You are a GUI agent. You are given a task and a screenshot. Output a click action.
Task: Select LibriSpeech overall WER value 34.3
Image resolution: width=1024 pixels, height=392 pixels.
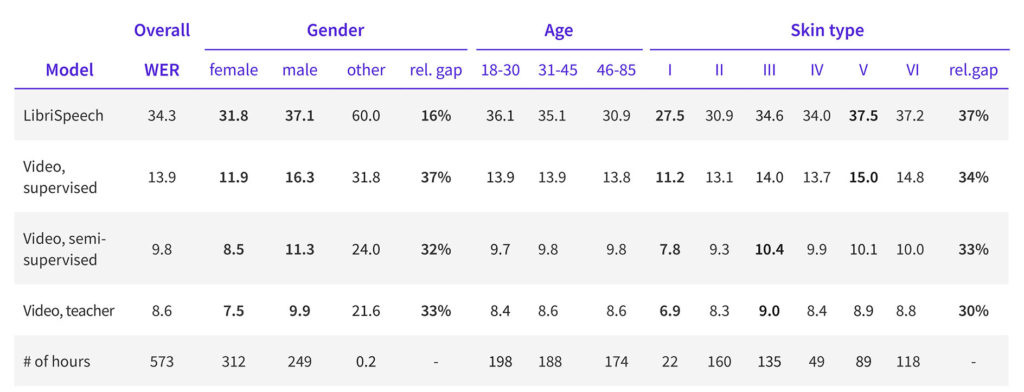pyautogui.click(x=161, y=116)
